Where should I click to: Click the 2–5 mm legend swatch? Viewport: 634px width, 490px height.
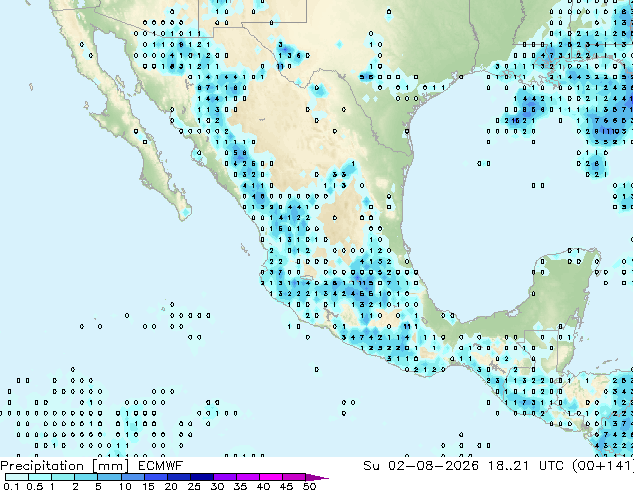click(87, 477)
